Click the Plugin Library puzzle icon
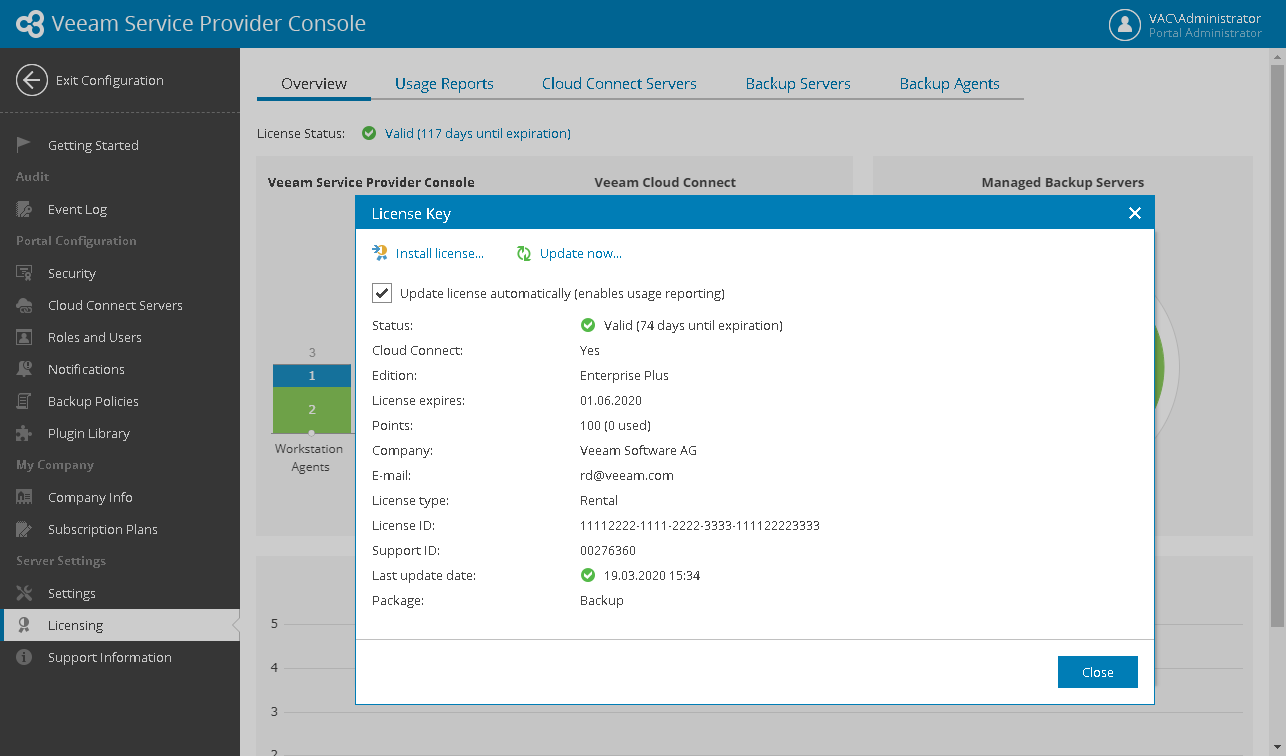This screenshot has height=756, width=1286. [24, 433]
